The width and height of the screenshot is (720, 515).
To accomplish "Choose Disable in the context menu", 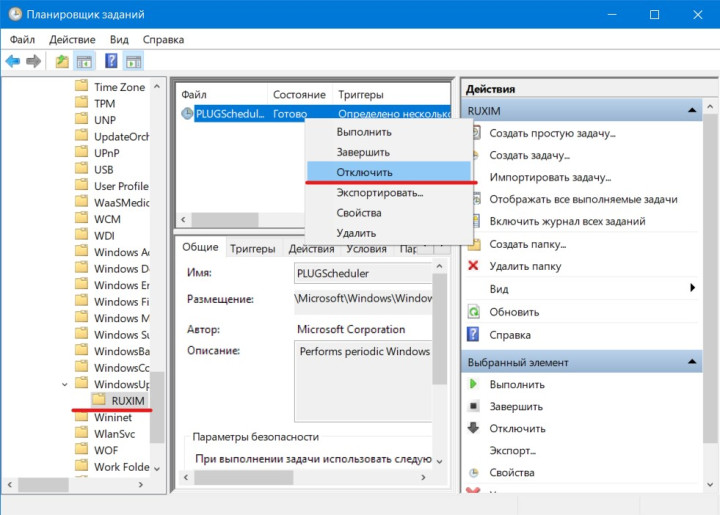I will (363, 171).
